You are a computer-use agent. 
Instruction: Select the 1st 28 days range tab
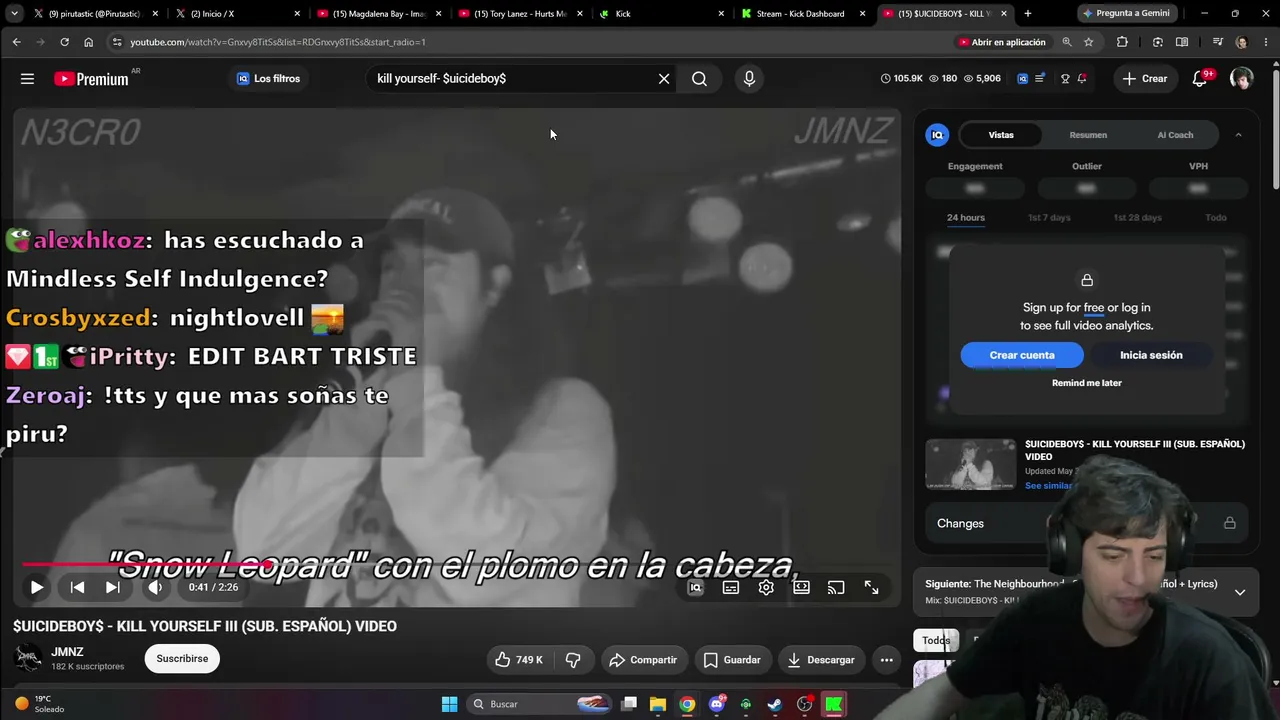click(x=1137, y=218)
